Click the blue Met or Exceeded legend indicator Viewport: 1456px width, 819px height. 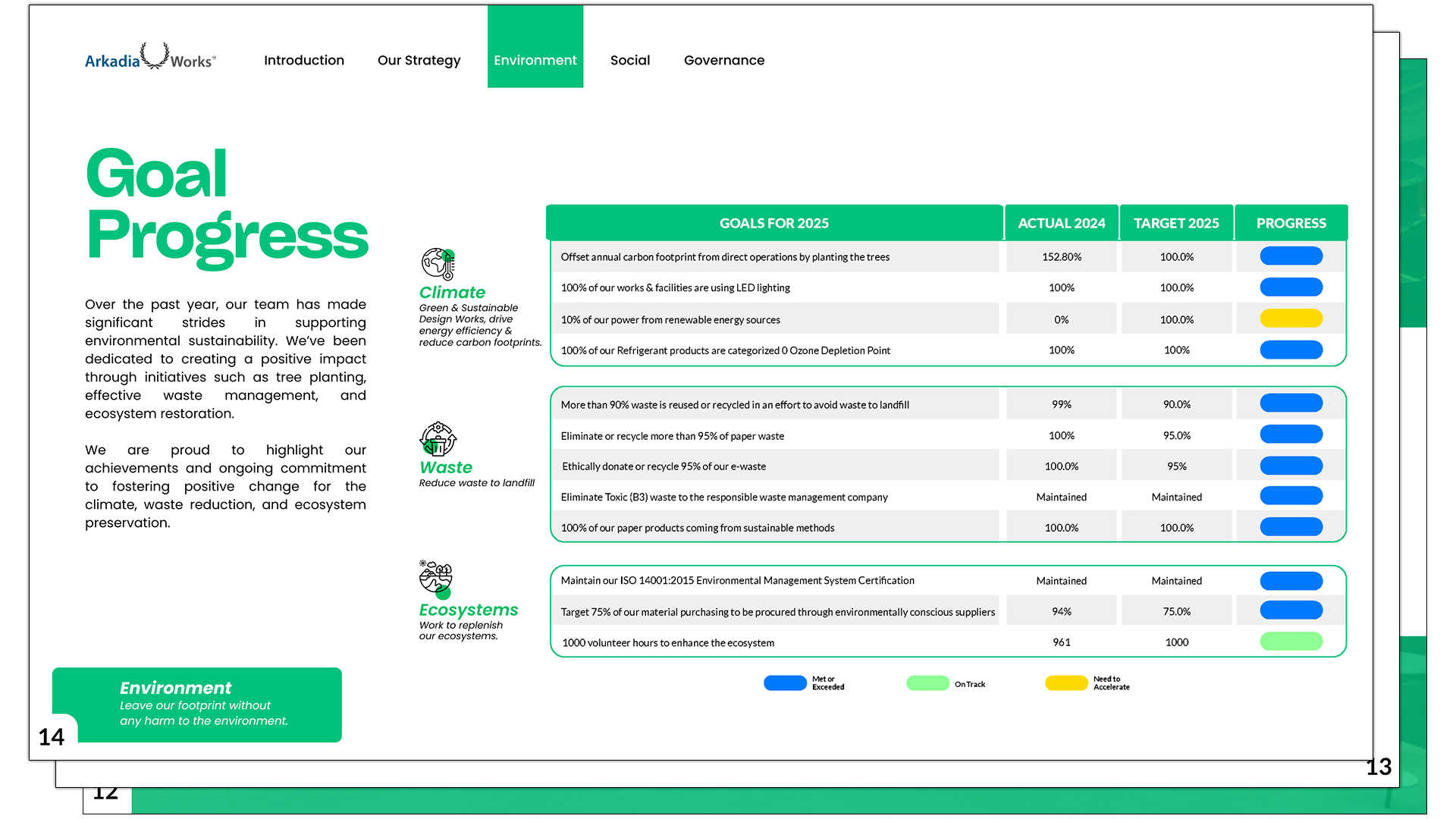click(x=785, y=682)
